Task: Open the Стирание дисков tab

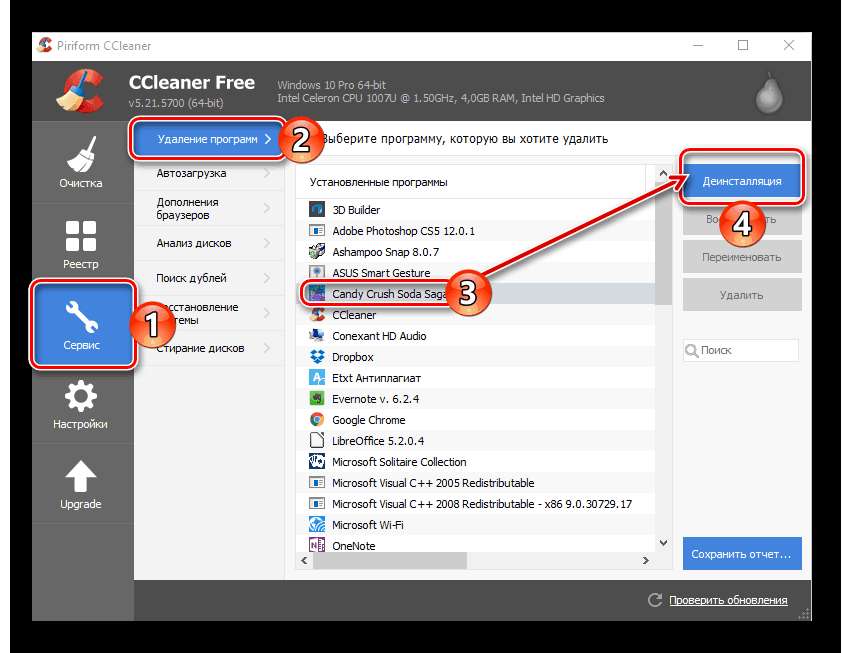Action: [200, 348]
